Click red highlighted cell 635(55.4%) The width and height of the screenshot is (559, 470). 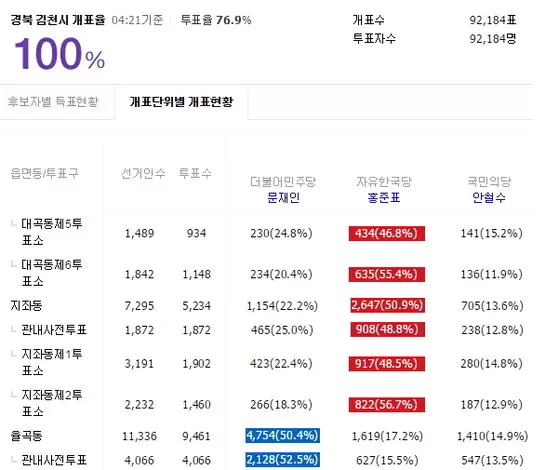coord(386,275)
